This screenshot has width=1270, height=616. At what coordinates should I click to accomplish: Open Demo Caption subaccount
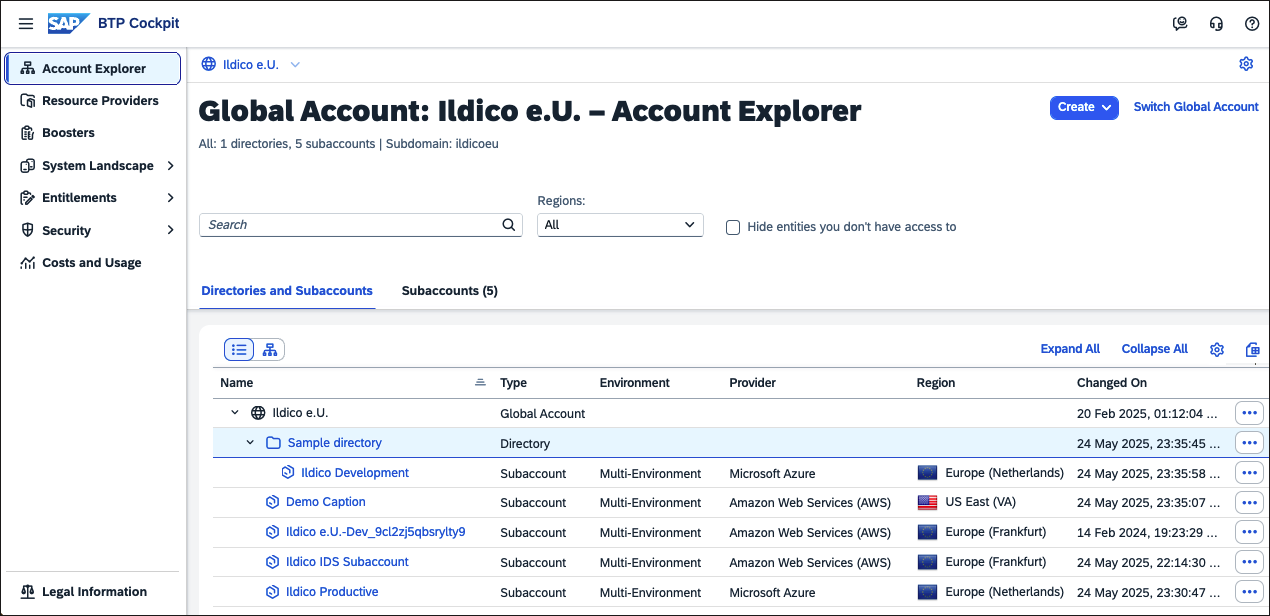coord(326,502)
